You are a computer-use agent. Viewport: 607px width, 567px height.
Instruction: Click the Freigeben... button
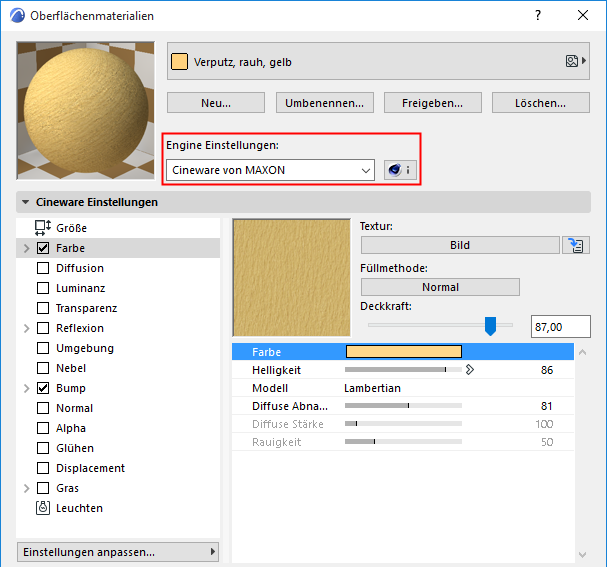(432, 103)
